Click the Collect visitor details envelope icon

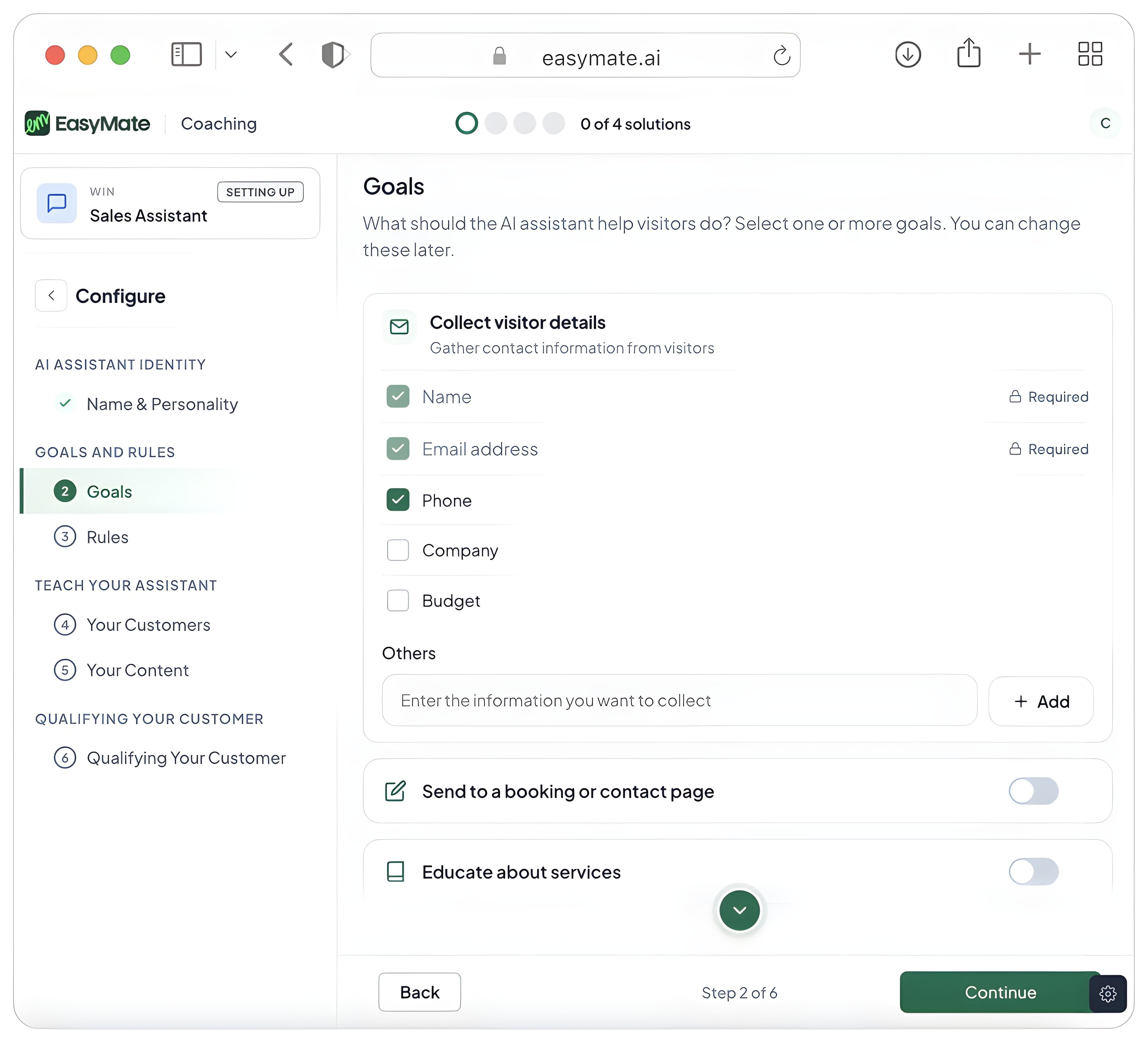click(399, 327)
